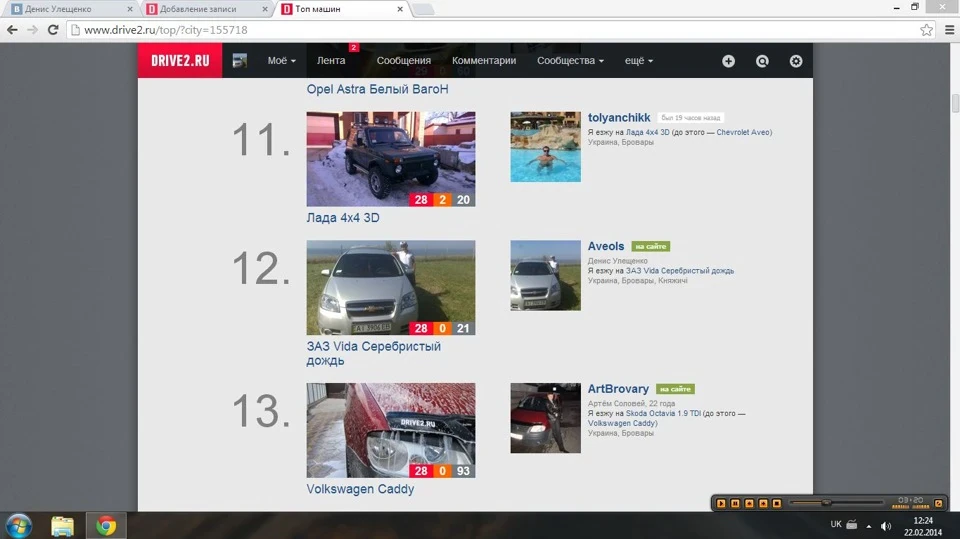960x539 pixels.
Task: Reload the page with the refresh icon
Action: [x=53, y=29]
